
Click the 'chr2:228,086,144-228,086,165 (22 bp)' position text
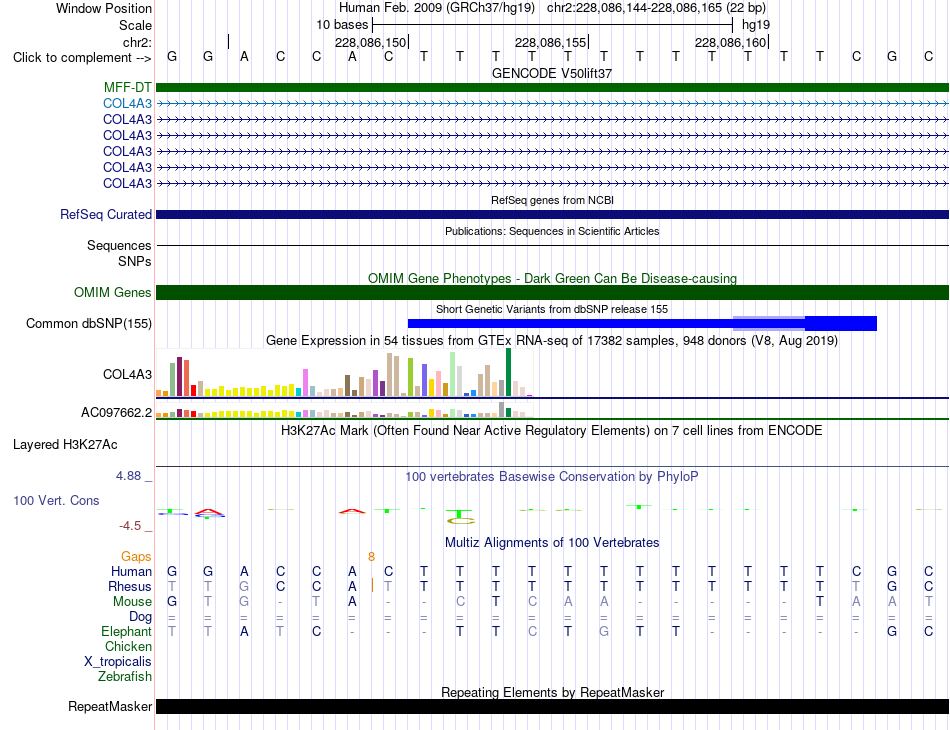(656, 8)
